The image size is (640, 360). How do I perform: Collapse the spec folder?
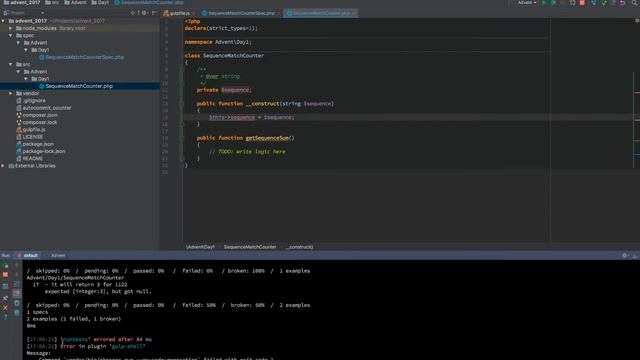coord(11,36)
